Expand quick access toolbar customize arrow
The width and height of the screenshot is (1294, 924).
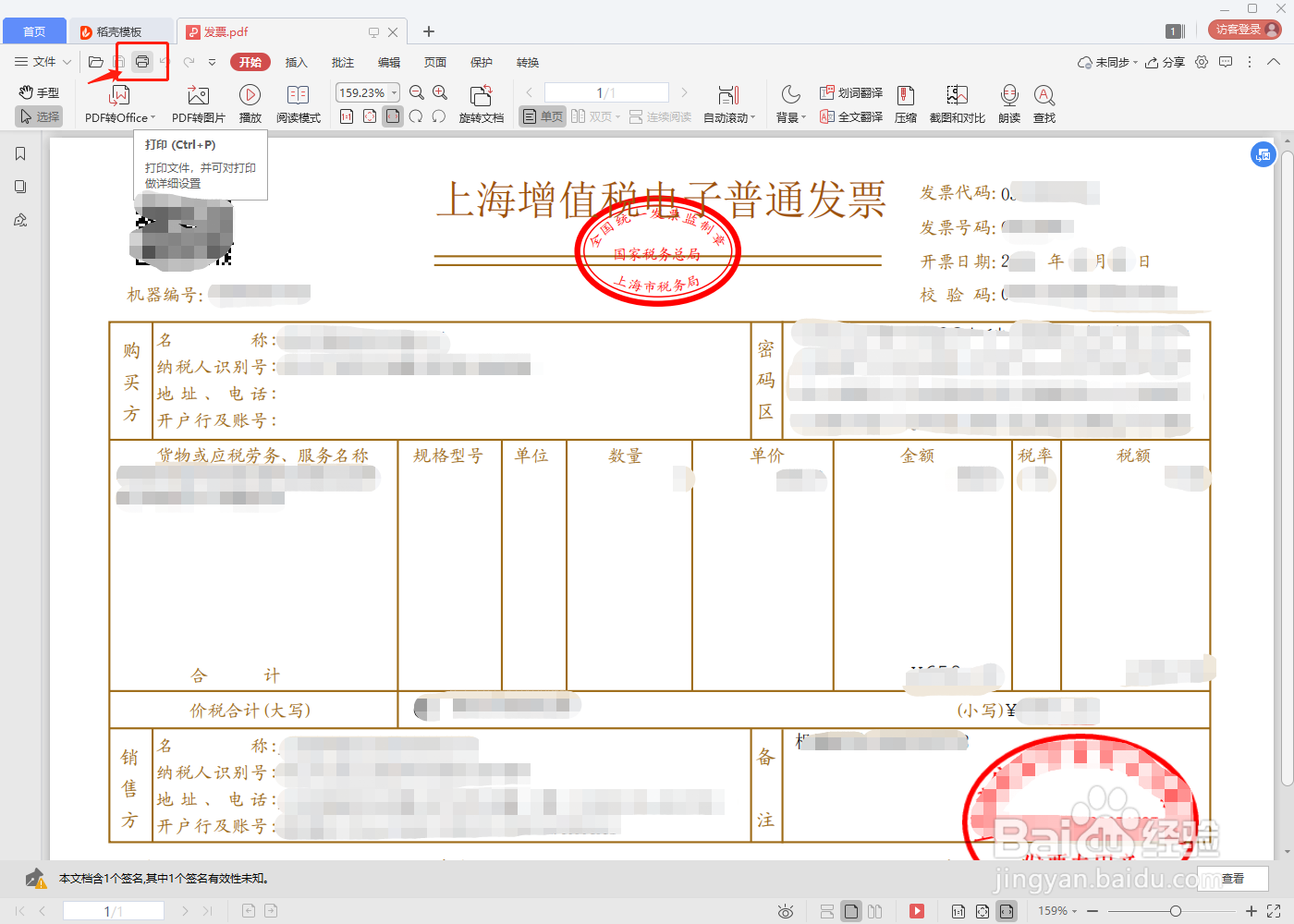(212, 62)
